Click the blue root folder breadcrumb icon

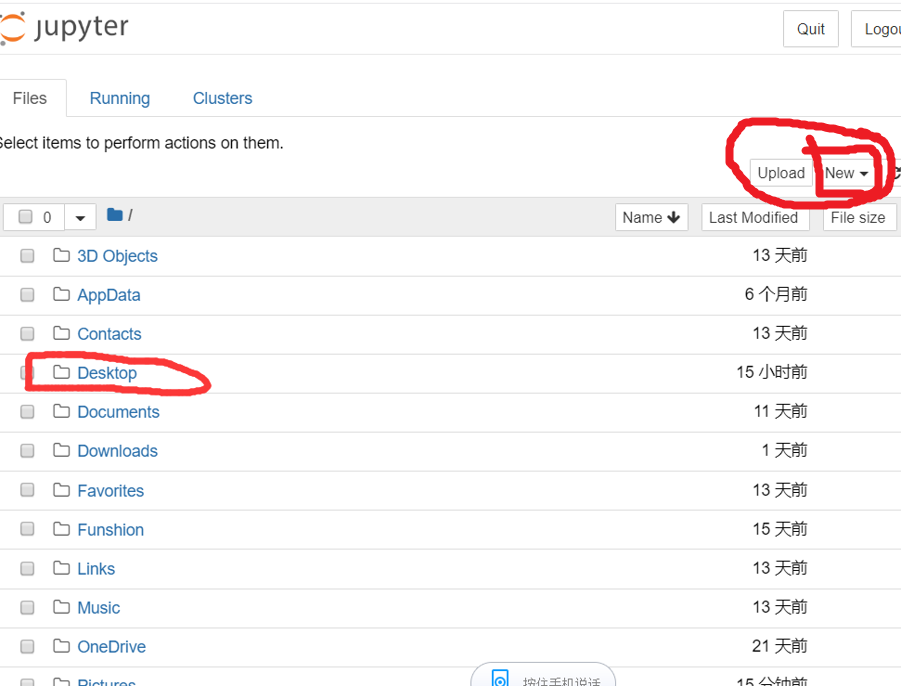point(115,215)
